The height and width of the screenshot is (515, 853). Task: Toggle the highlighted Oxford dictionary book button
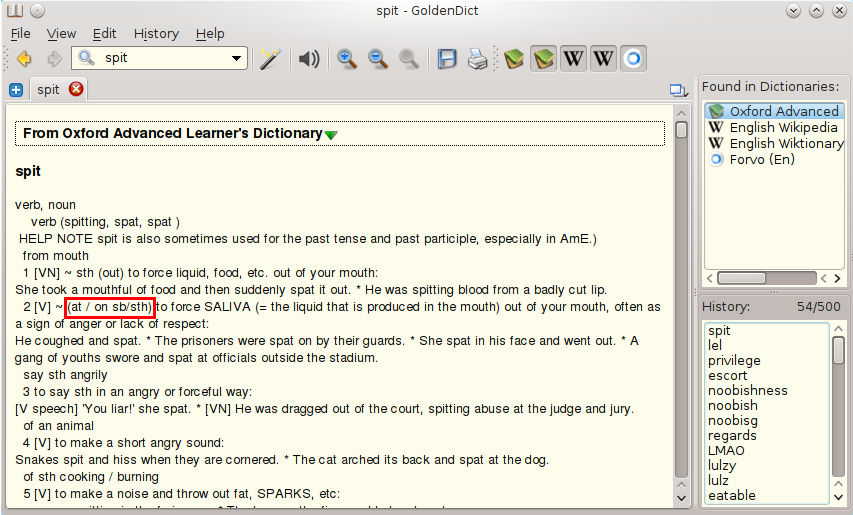(543, 59)
